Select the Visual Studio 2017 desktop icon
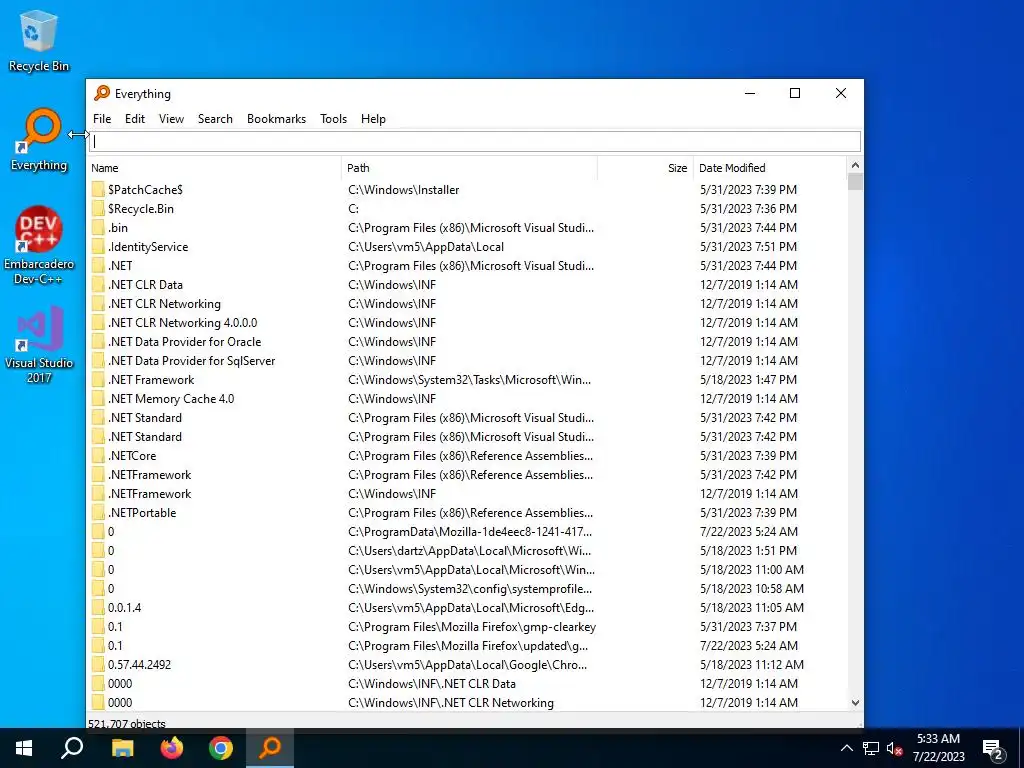The width and height of the screenshot is (1024, 768). click(x=39, y=344)
